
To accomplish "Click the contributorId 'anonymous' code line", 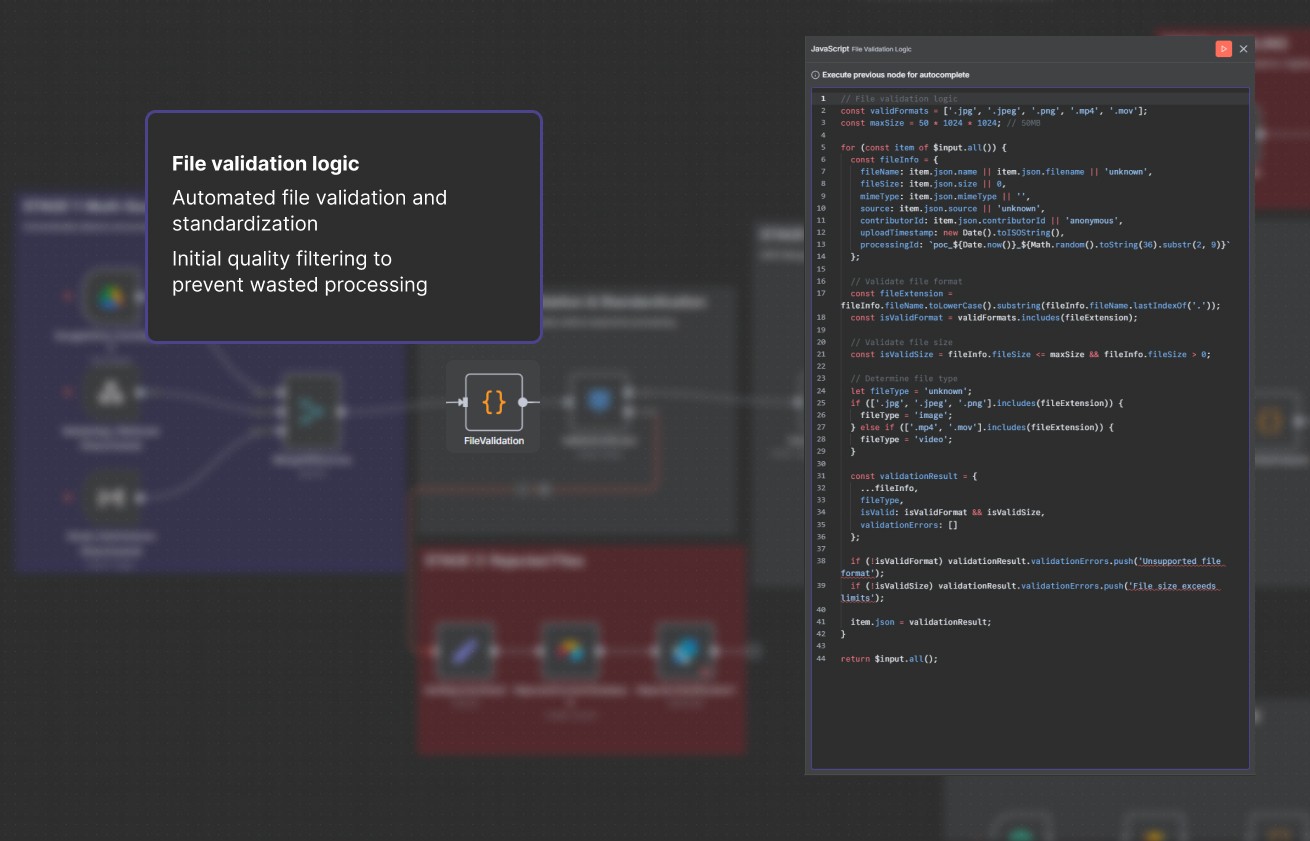I will [x=992, y=221].
